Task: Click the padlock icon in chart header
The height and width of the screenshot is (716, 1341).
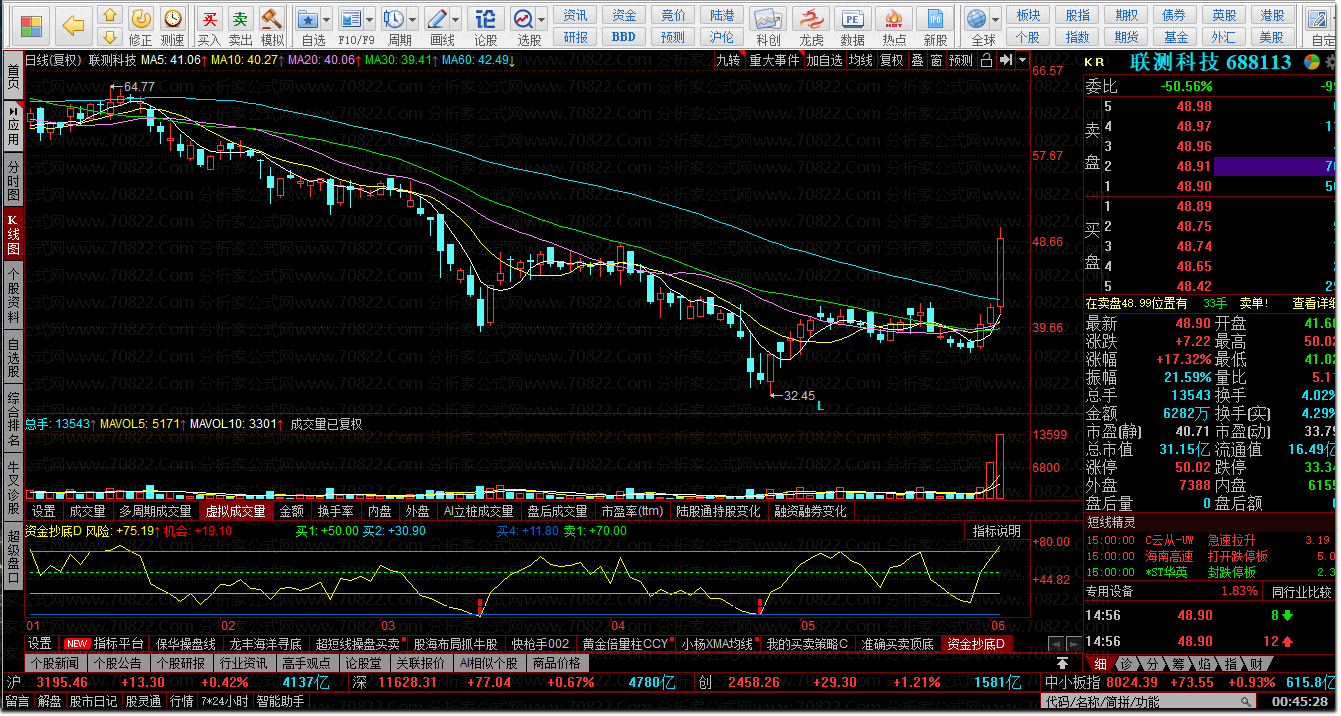Action: pos(986,60)
